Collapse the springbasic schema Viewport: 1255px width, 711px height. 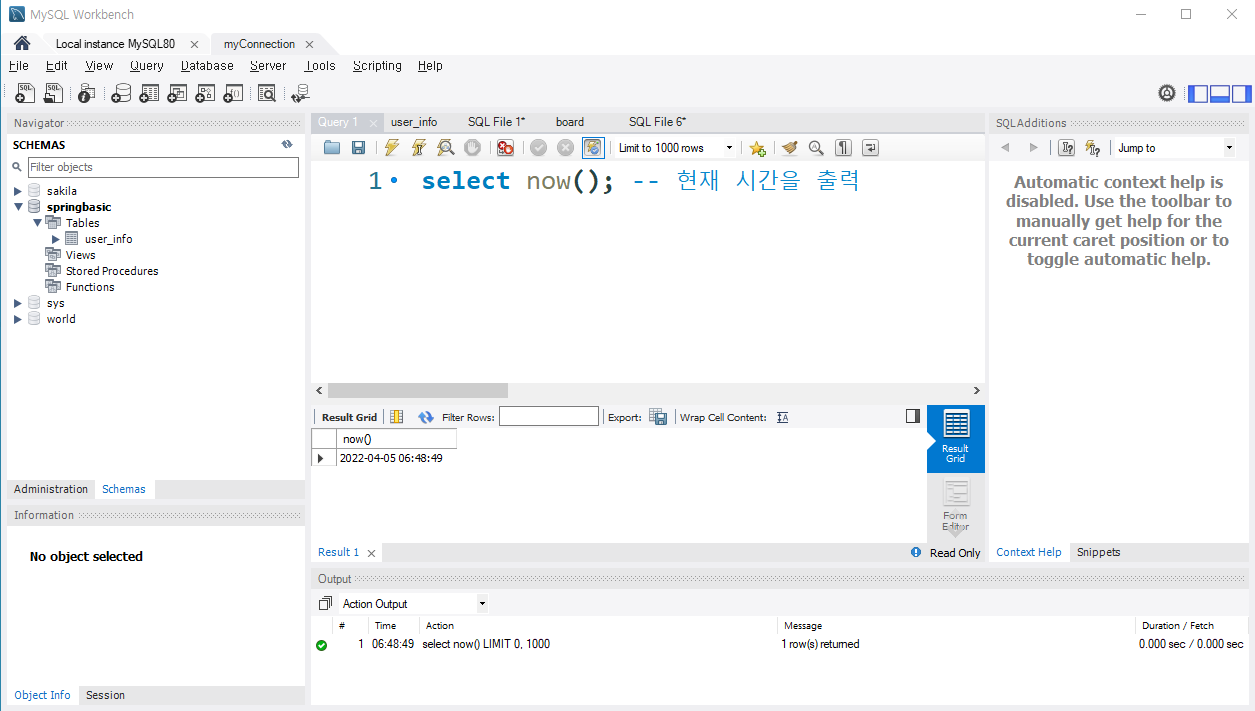[x=18, y=207]
